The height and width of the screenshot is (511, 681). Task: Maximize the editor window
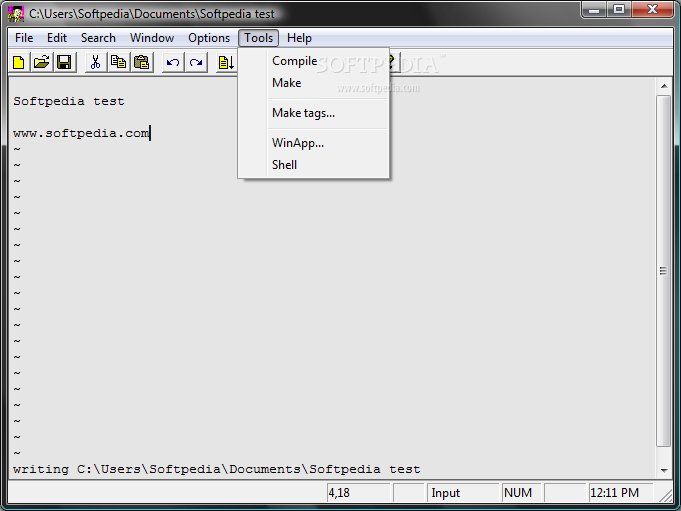[619, 10]
